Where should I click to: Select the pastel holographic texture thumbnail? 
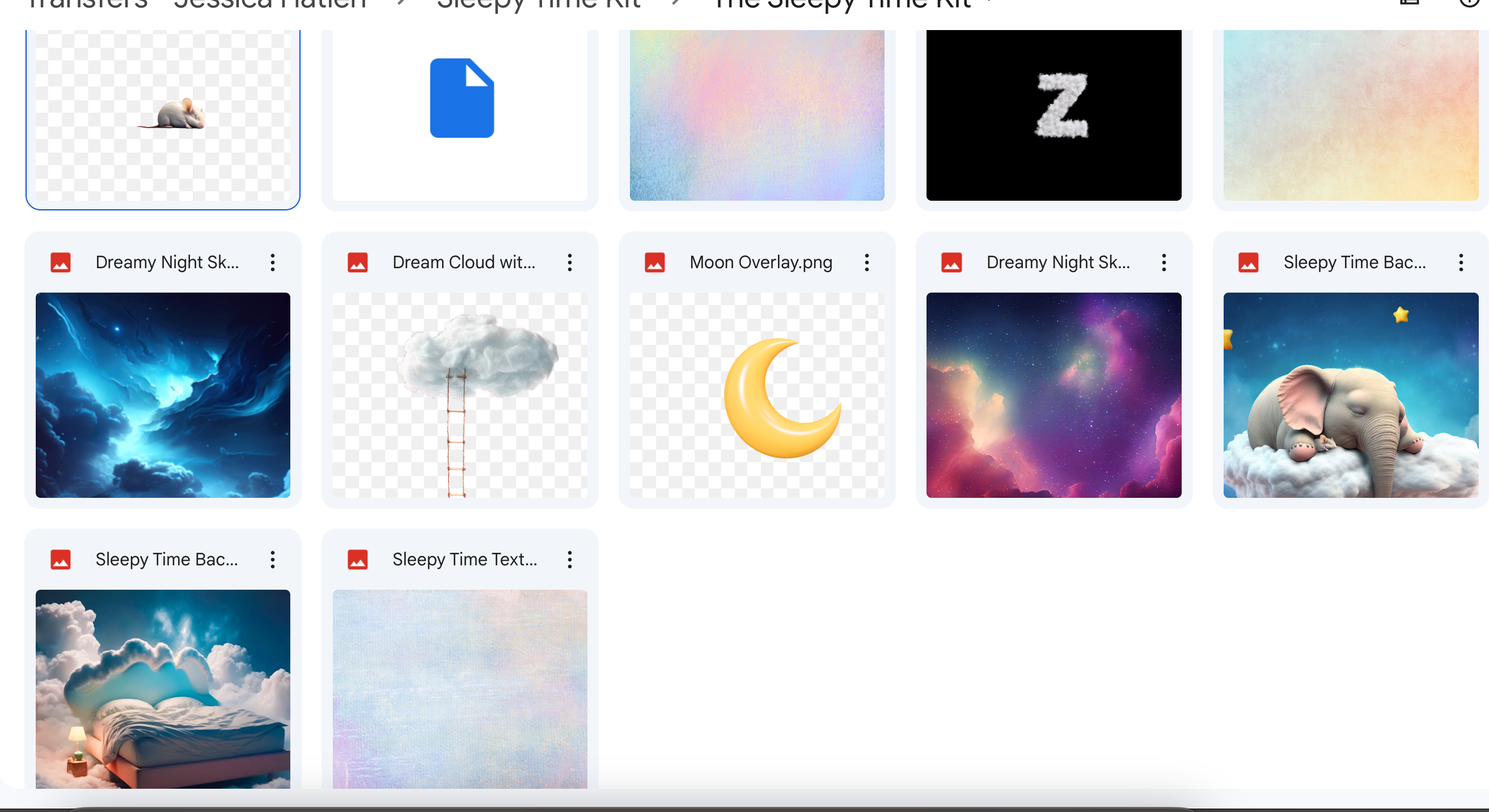pyautogui.click(x=756, y=115)
